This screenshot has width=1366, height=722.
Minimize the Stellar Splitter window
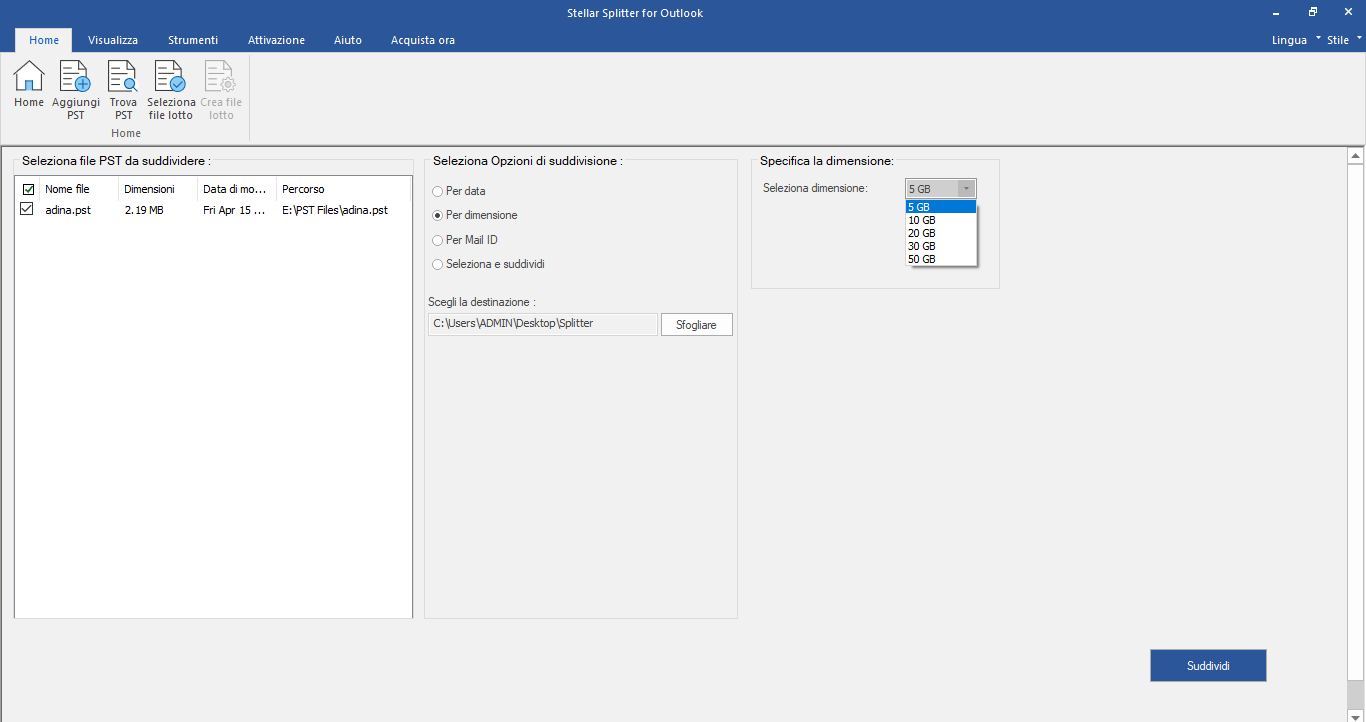(x=1276, y=13)
